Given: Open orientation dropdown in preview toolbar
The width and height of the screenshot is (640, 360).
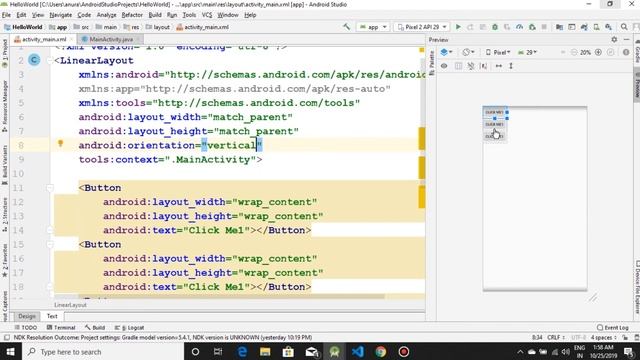Looking at the screenshot, I should 468,52.
